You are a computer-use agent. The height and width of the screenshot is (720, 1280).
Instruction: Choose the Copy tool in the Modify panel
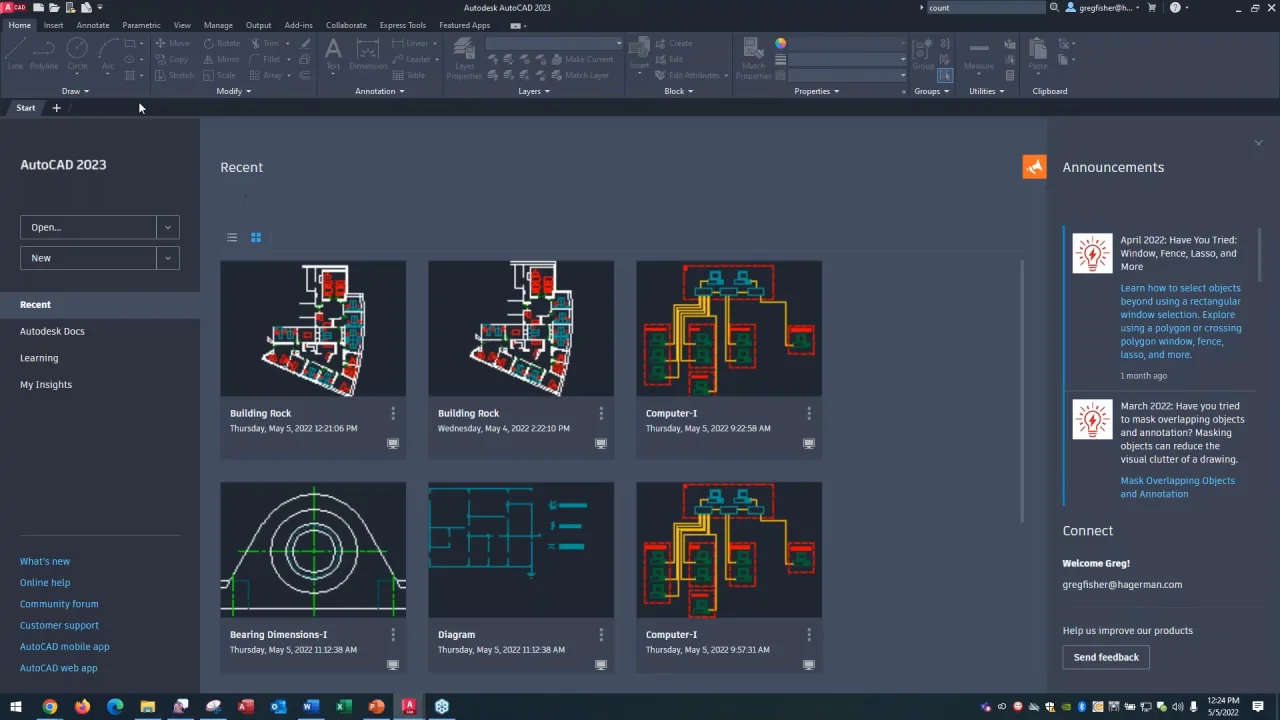(172, 59)
